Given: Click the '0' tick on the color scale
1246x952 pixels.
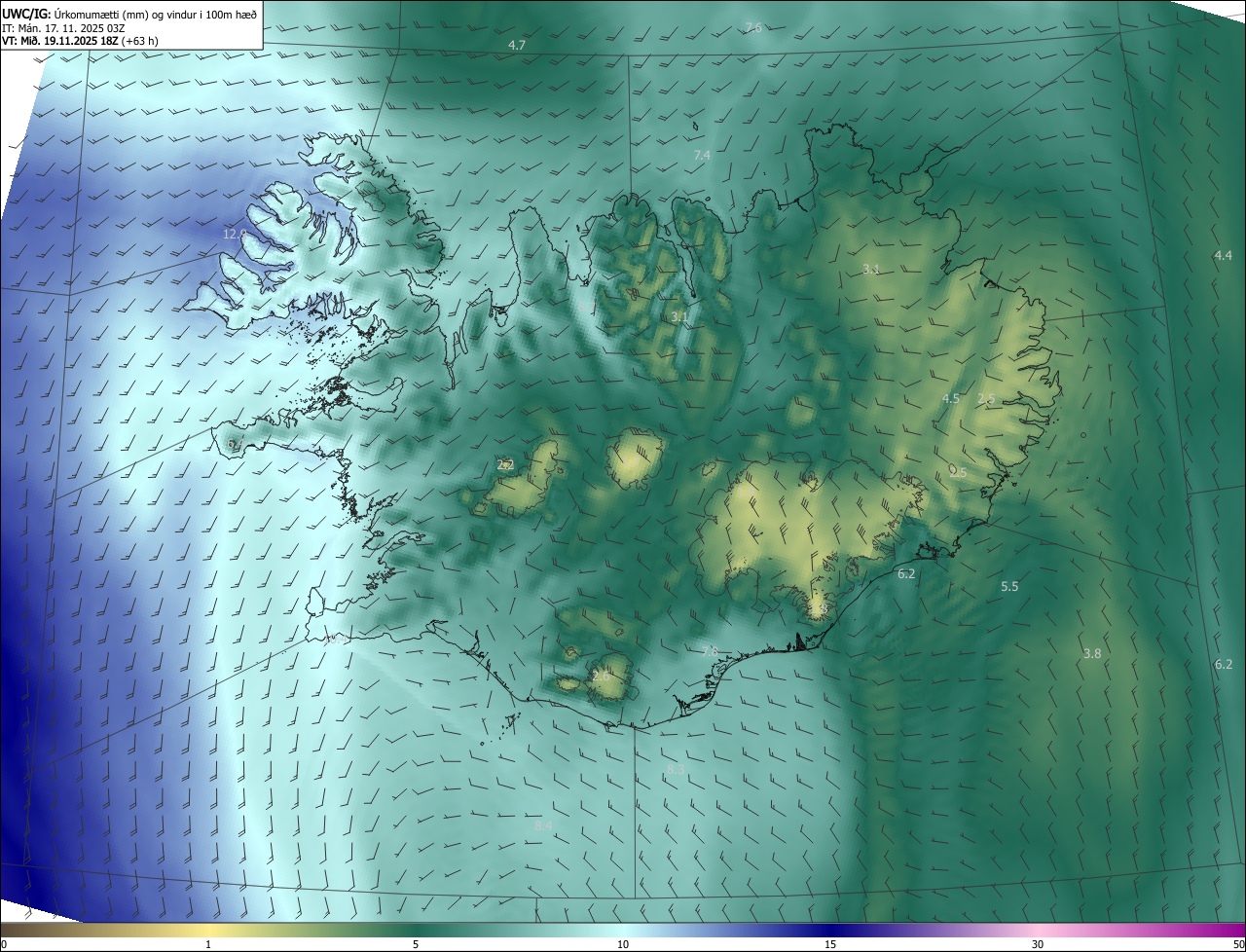Looking at the screenshot, I should coord(4,944).
